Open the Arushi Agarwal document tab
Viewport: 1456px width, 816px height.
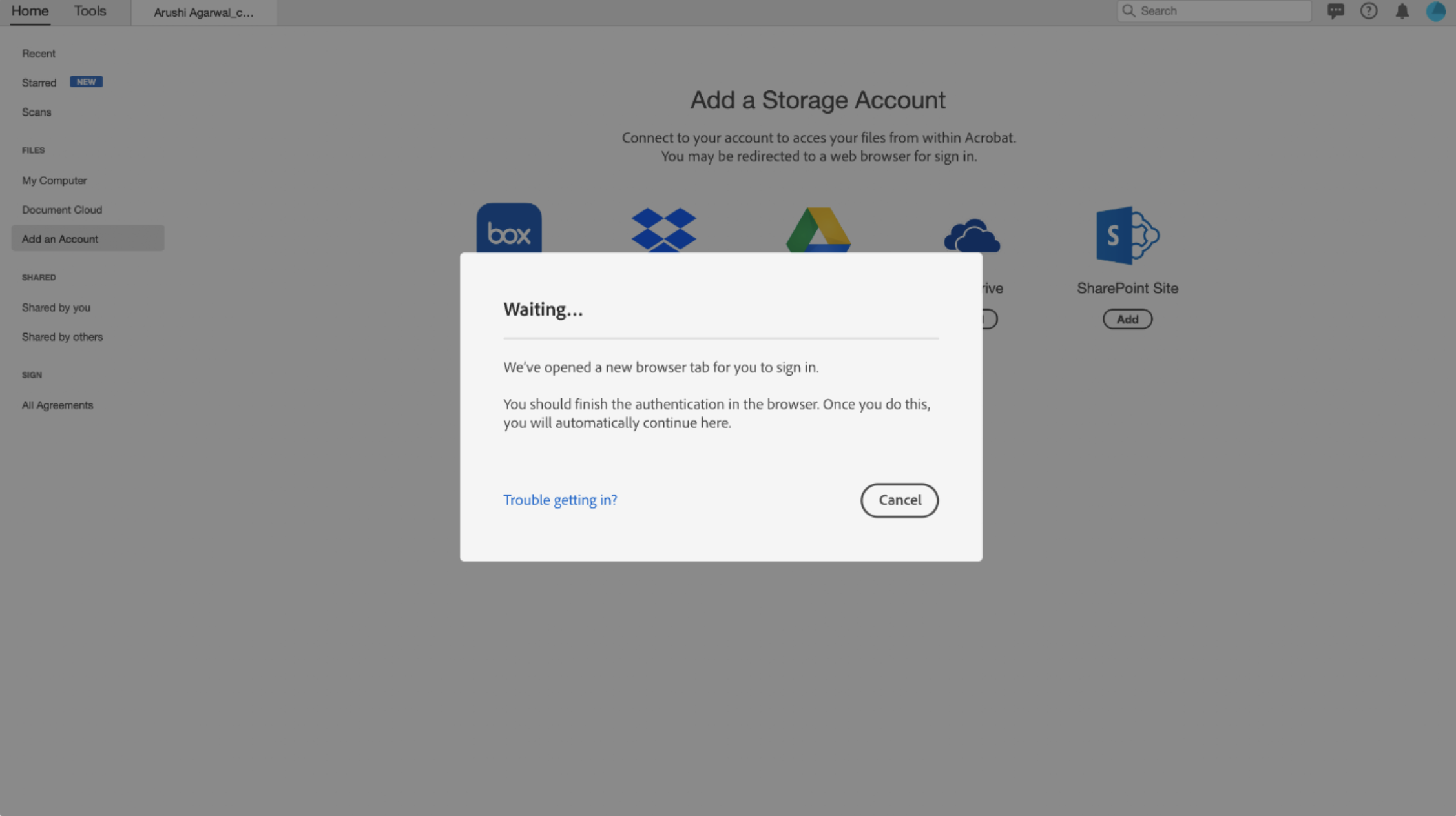click(x=203, y=12)
